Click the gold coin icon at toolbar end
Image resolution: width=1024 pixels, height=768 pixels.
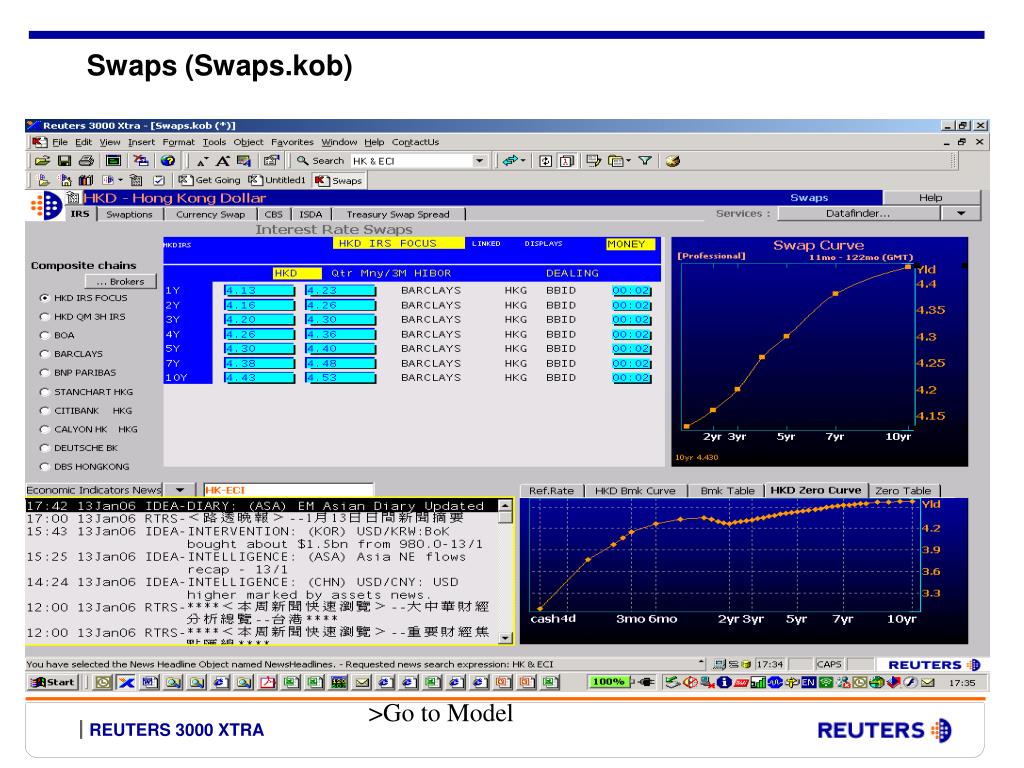coord(673,161)
